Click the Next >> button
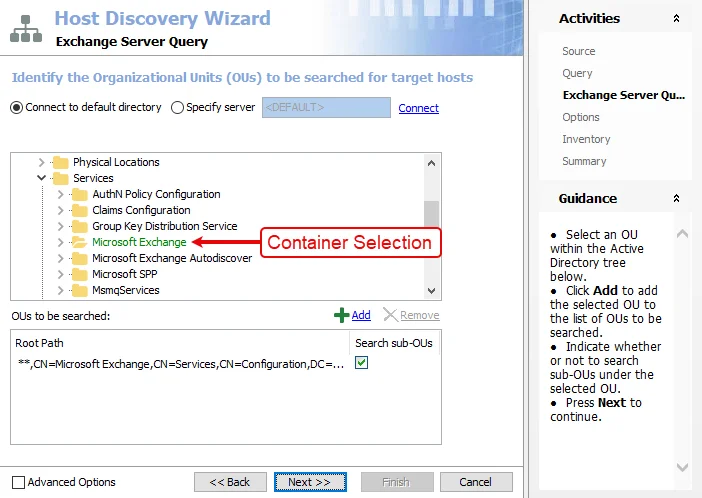 [310, 482]
